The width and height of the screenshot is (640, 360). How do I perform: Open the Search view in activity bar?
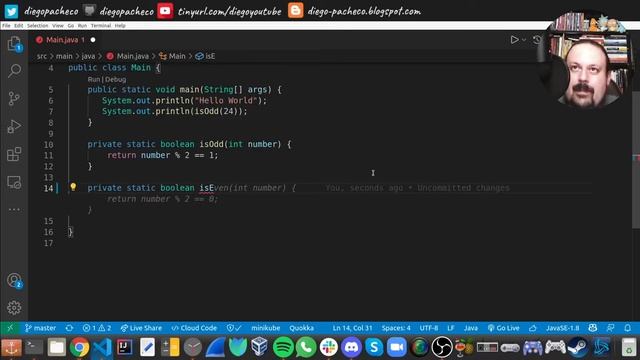click(14, 71)
